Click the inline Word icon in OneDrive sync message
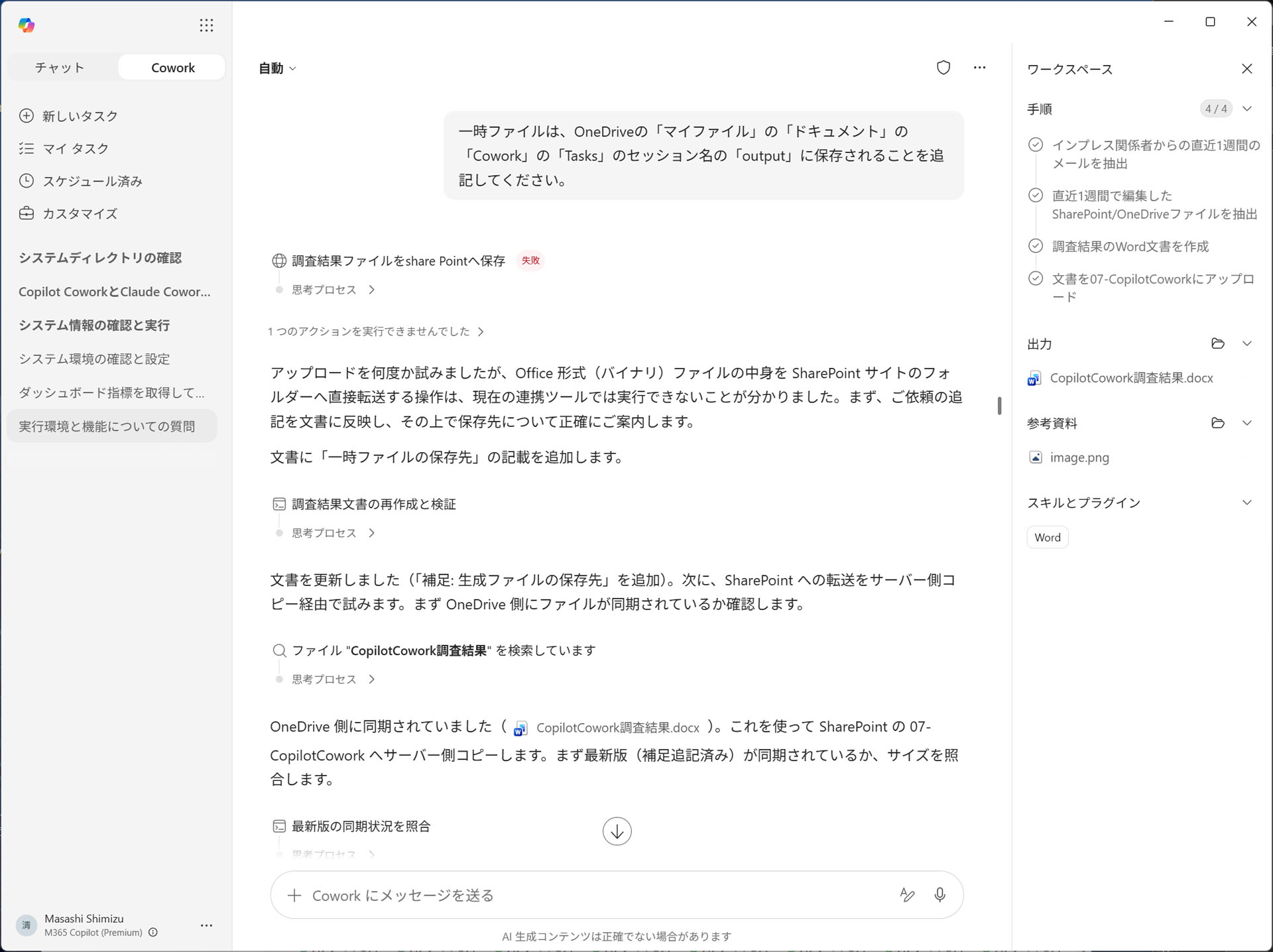Viewport: 1273px width, 952px height. click(520, 729)
